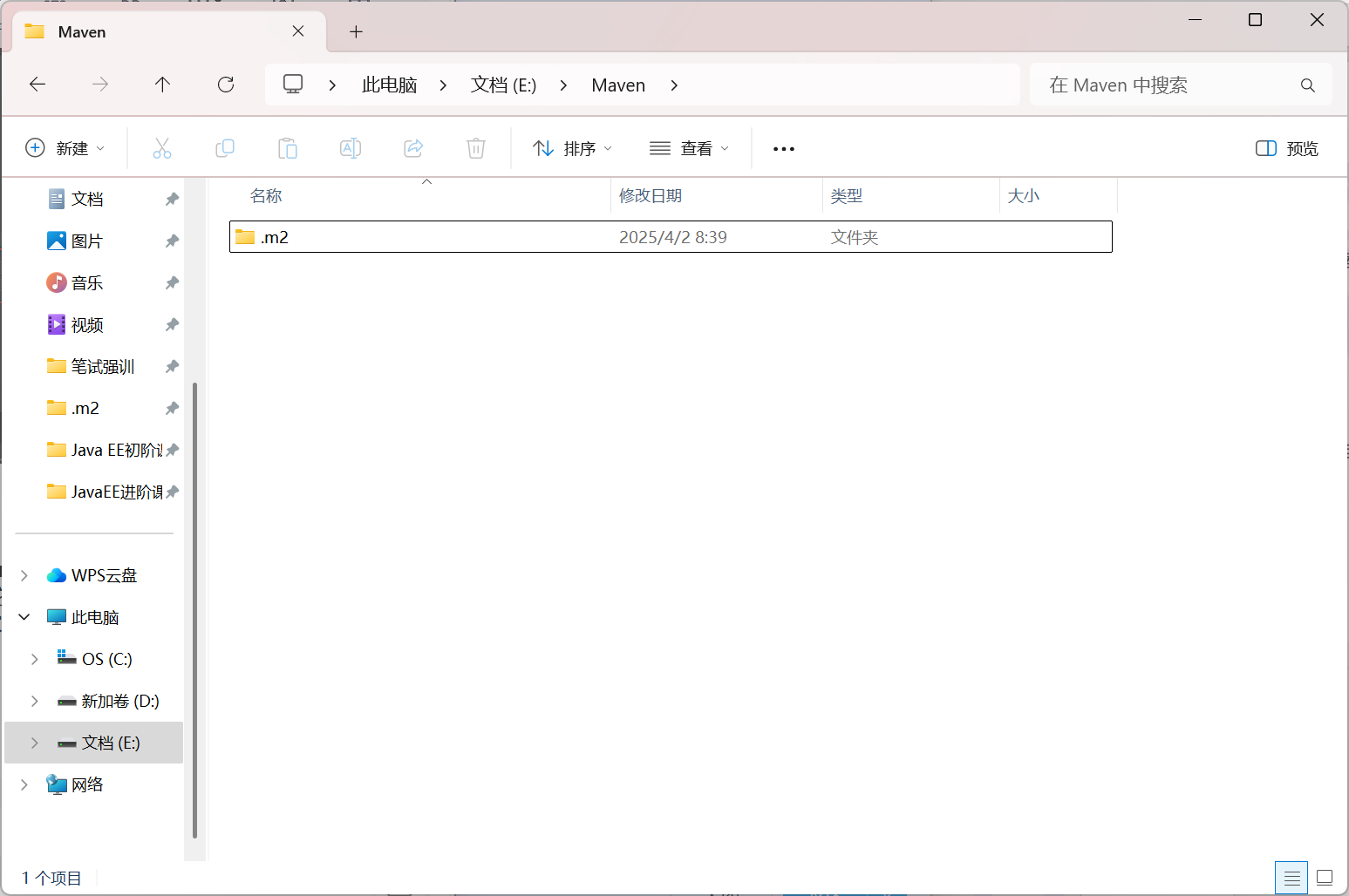Close the Maven tab
The image size is (1349, 896).
point(298,31)
